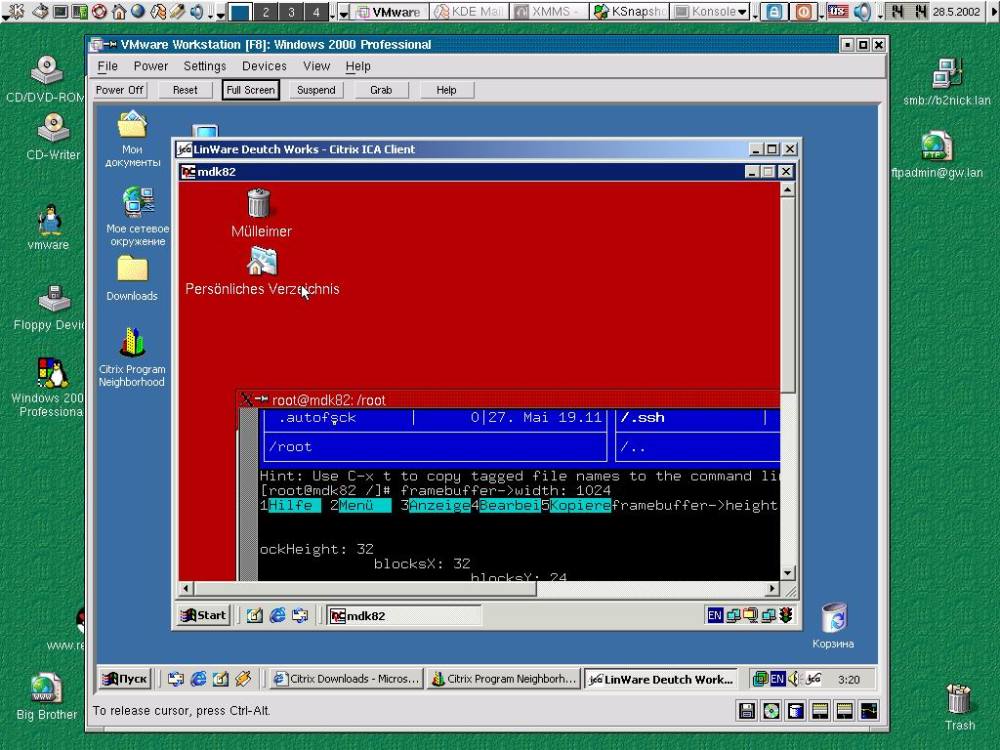Select the Mülleimer trash icon in mdk82
The image size is (1000, 750).
coord(259,203)
